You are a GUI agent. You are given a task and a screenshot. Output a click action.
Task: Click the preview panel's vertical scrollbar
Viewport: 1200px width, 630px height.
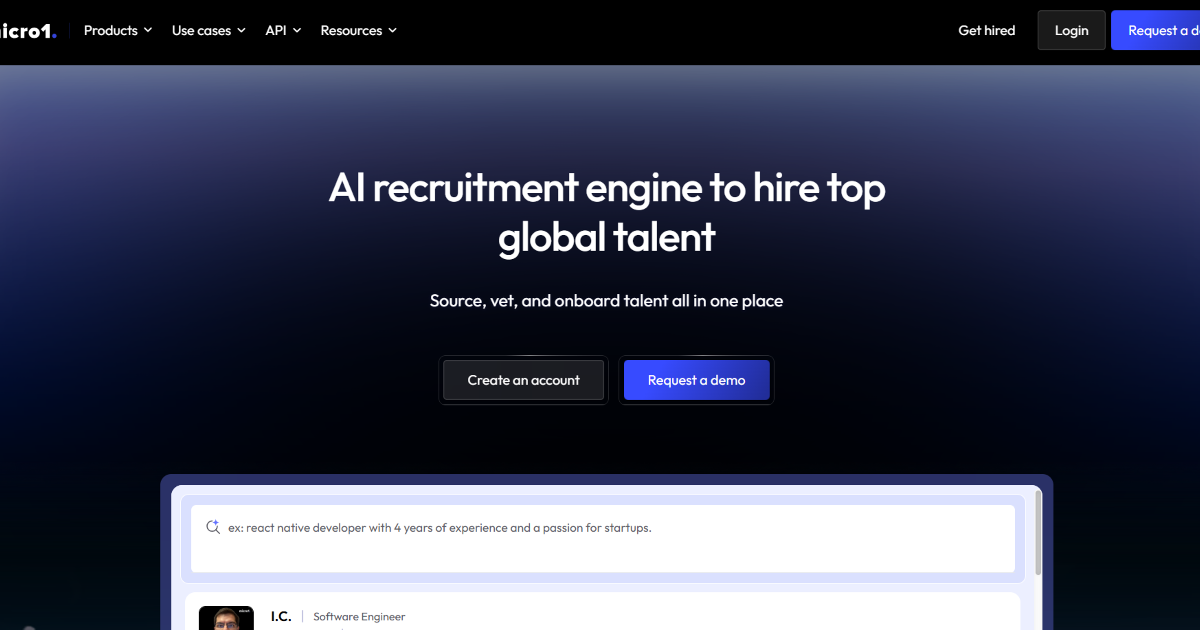(x=1037, y=532)
